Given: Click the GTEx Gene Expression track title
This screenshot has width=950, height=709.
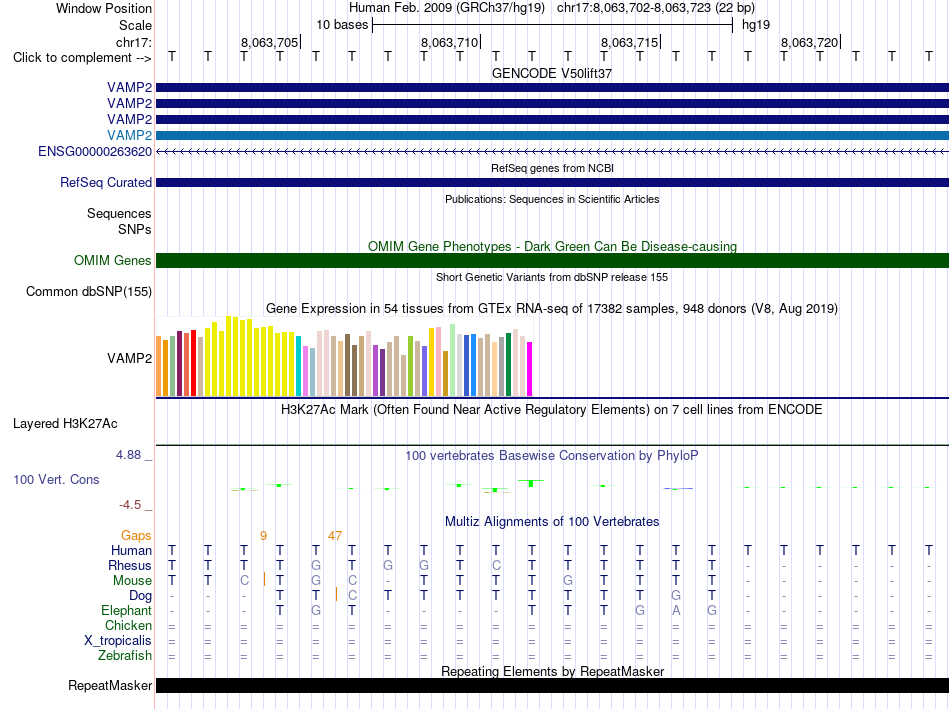Looking at the screenshot, I should [552, 308].
